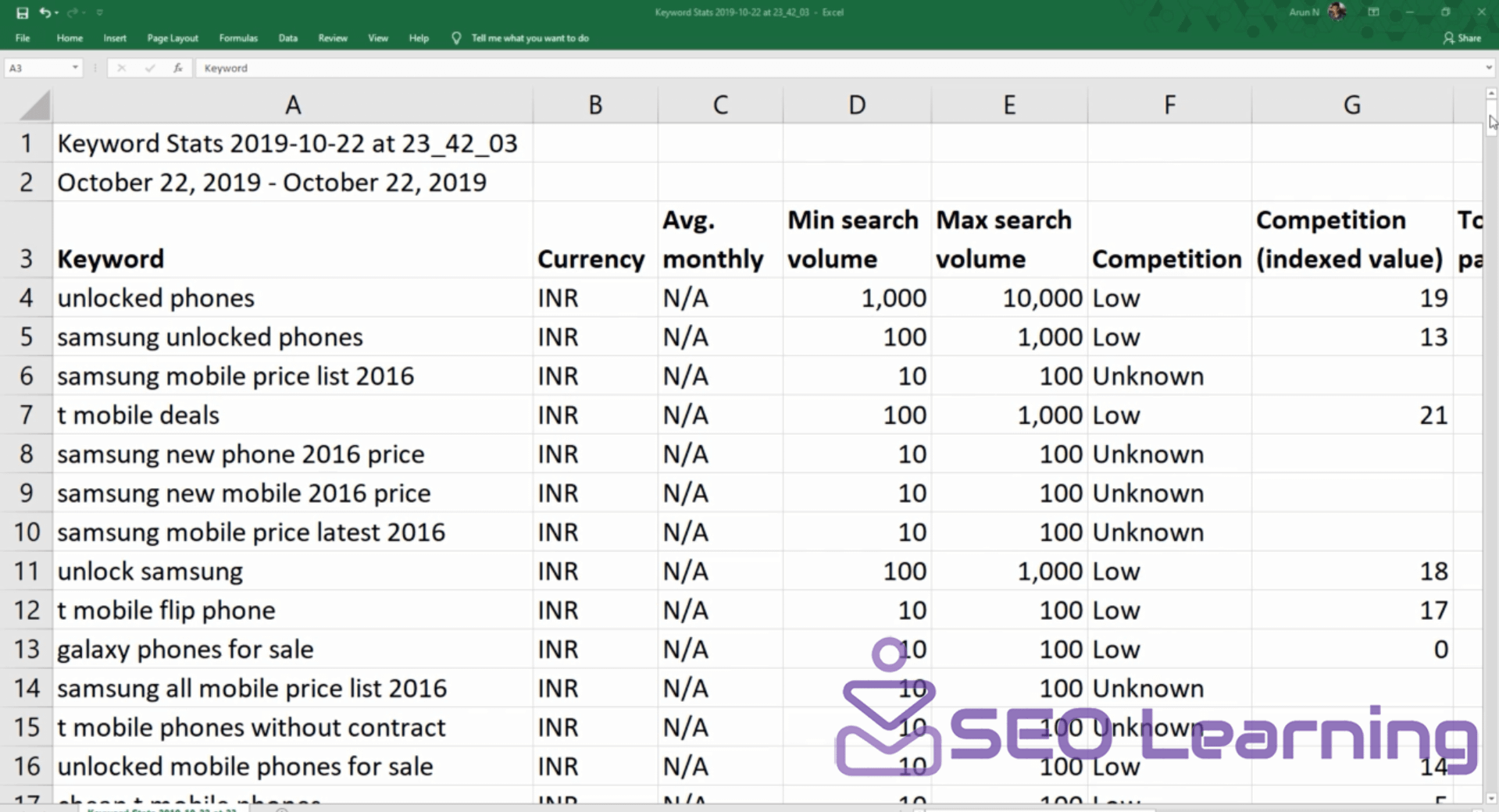Click max search volume '10,000' cell

coord(1009,297)
